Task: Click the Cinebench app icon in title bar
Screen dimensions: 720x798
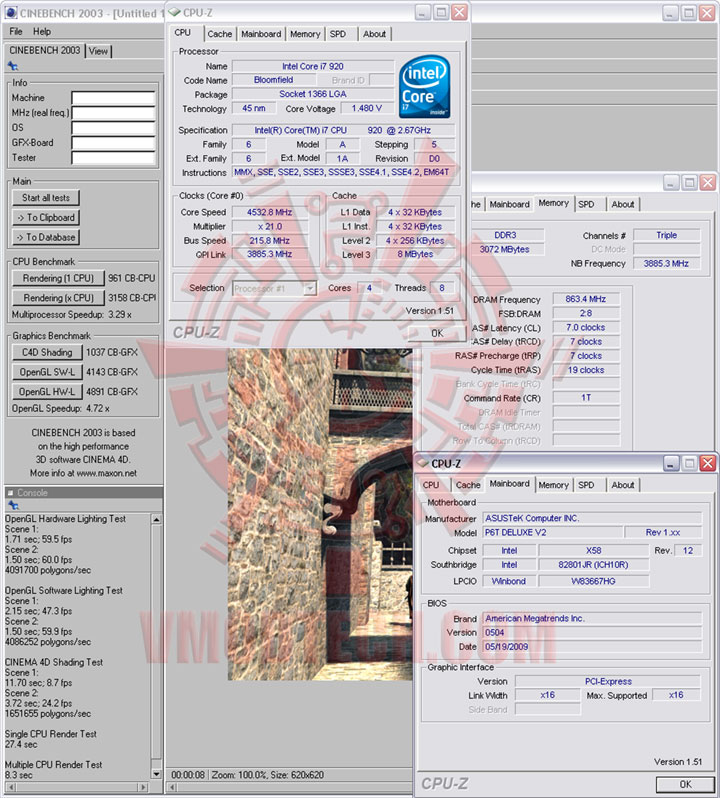Action: coord(11,12)
